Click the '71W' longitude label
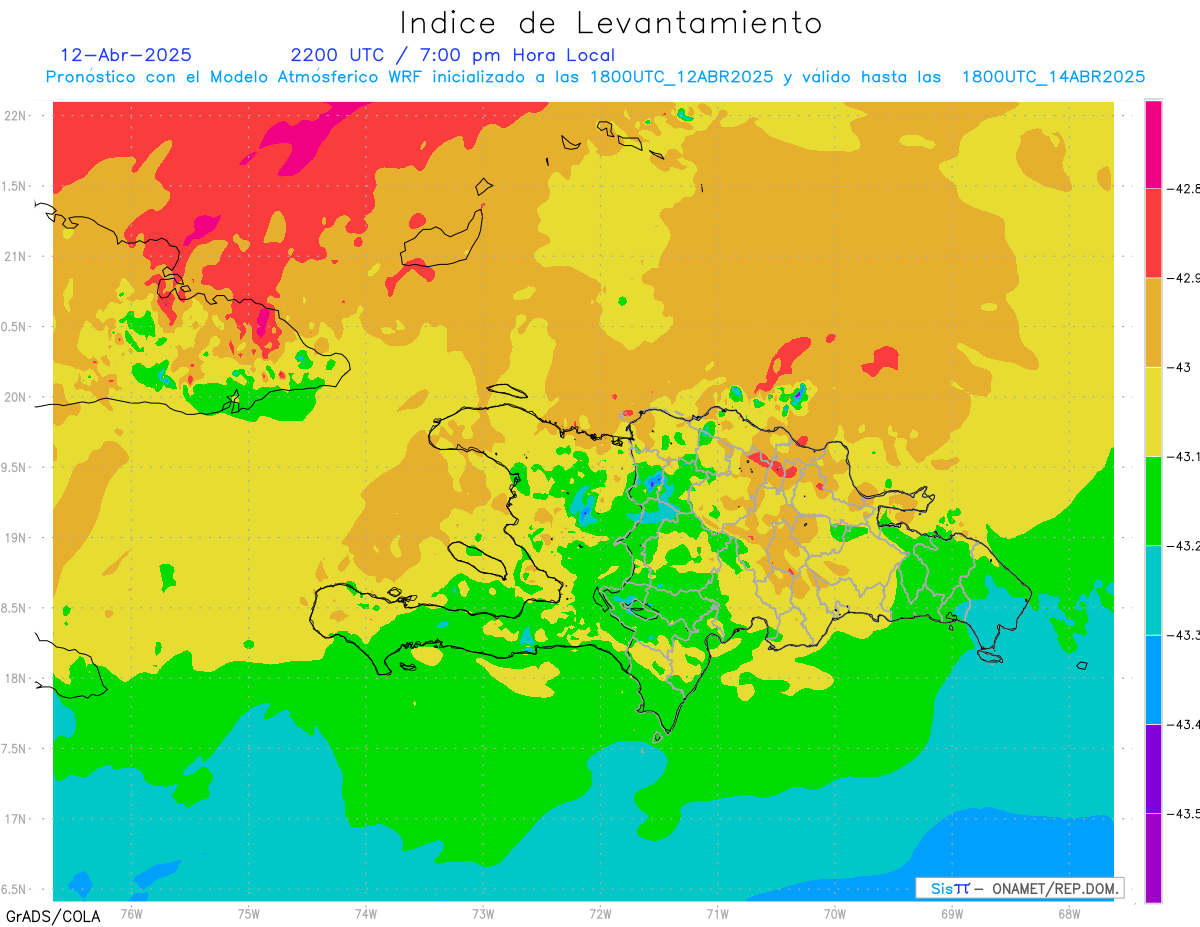This screenshot has height=927, width=1200. (717, 913)
